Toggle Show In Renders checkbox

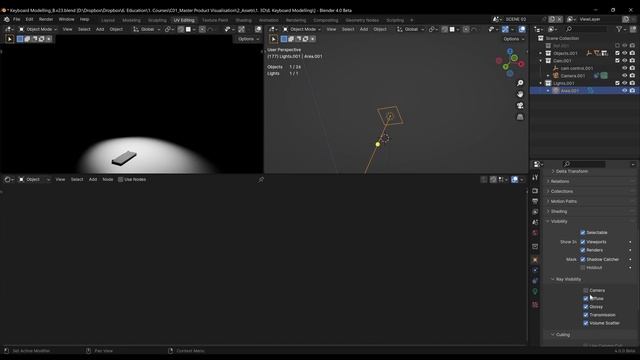click(x=582, y=250)
